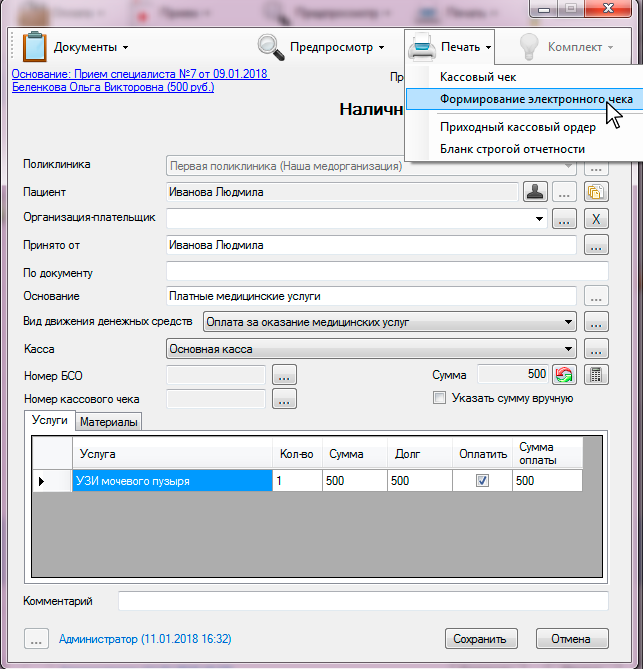643x669 pixels.
Task: Click the Пациент field Иванова Людмила
Action: (342, 192)
